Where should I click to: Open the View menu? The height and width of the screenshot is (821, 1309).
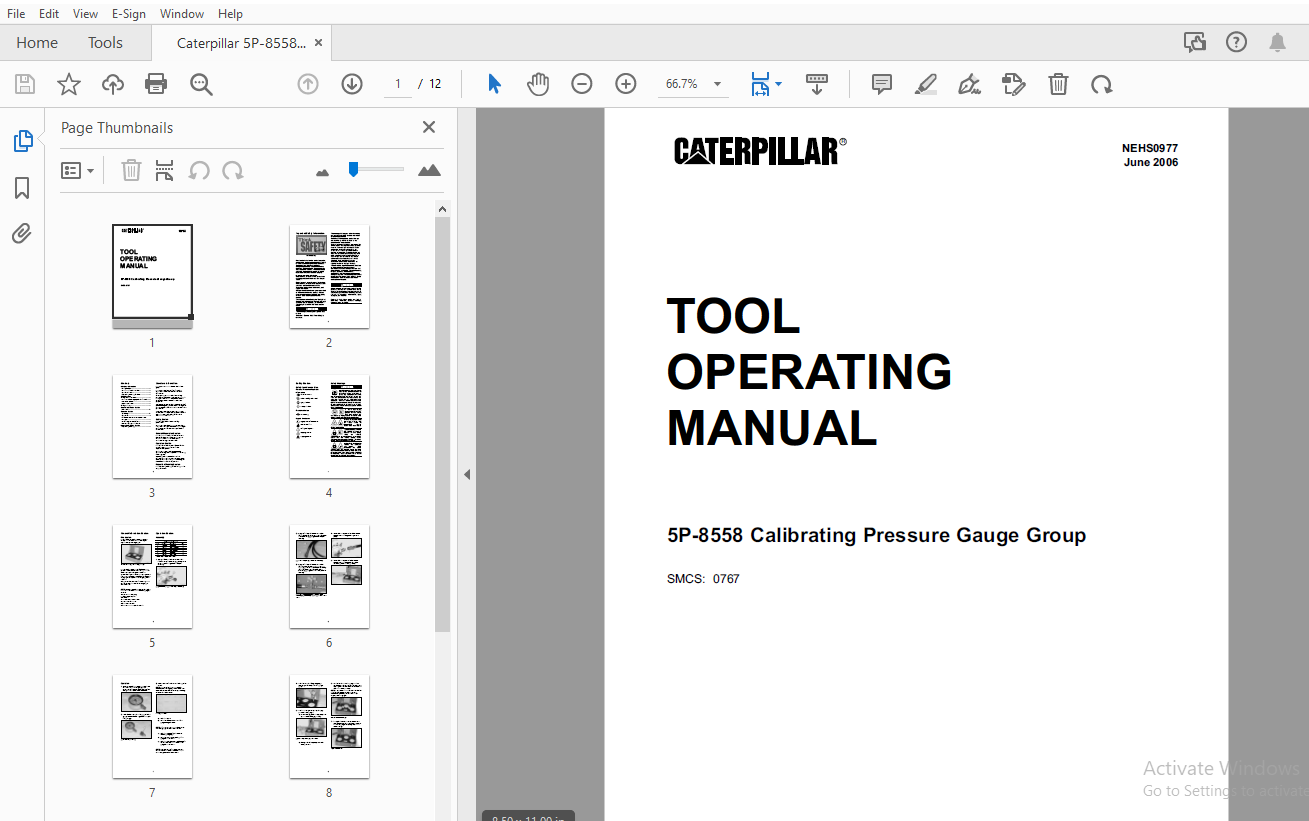pyautogui.click(x=86, y=14)
